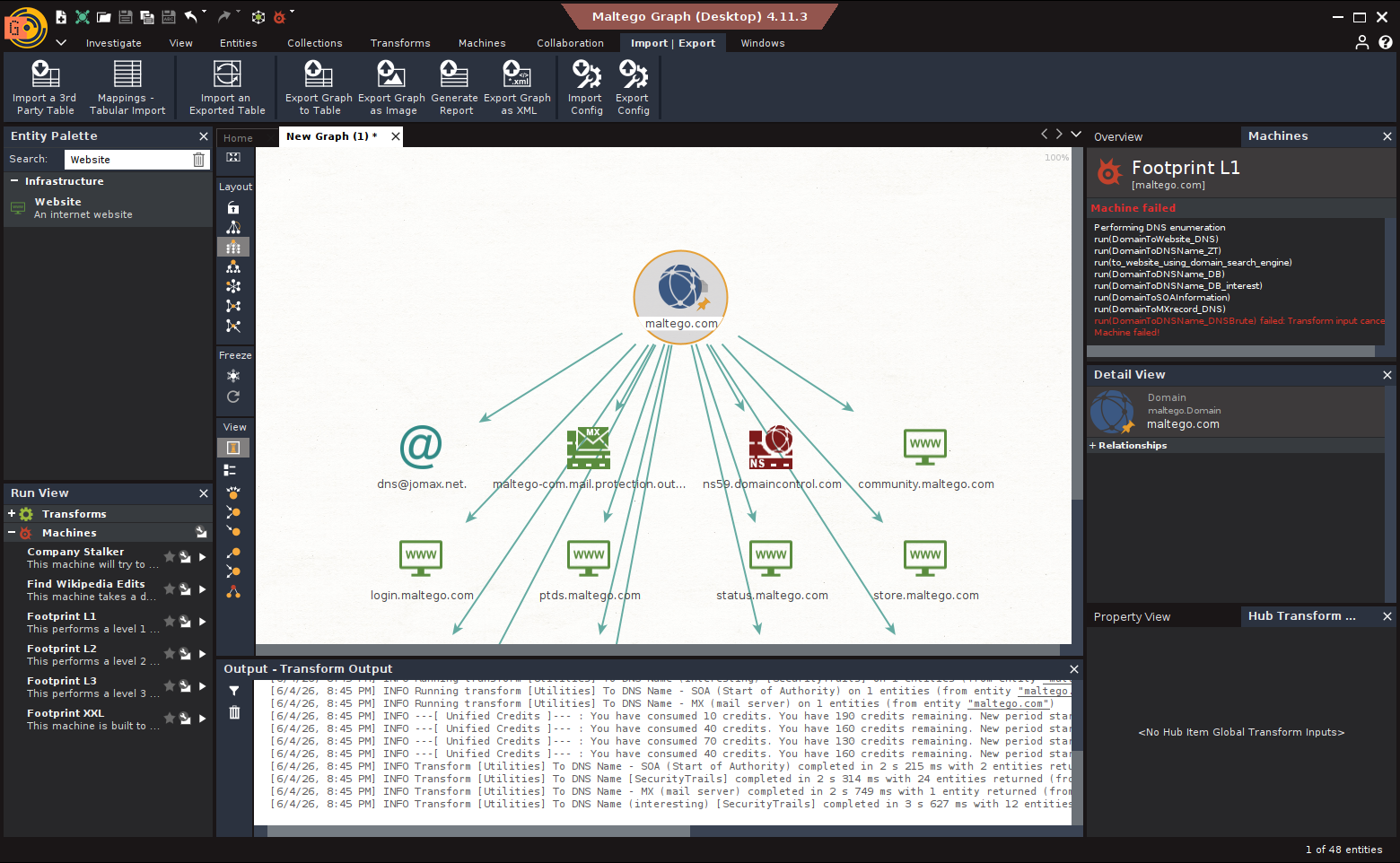1400x863 pixels.
Task: Open the Entities ribbon tab
Action: point(238,43)
